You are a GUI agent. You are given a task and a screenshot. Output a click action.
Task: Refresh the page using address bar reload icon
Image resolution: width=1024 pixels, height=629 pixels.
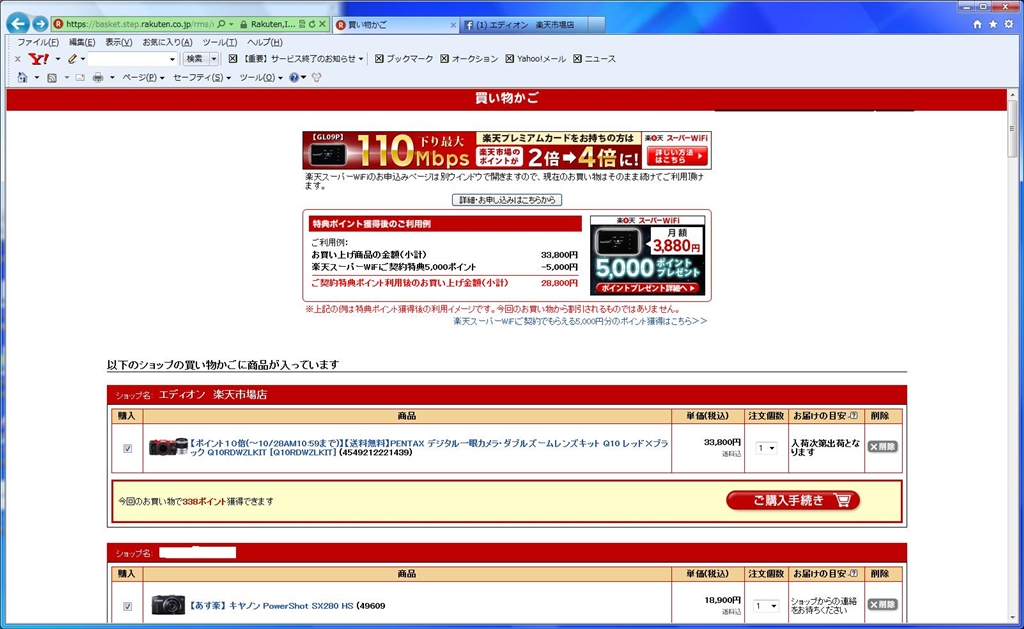[x=312, y=24]
